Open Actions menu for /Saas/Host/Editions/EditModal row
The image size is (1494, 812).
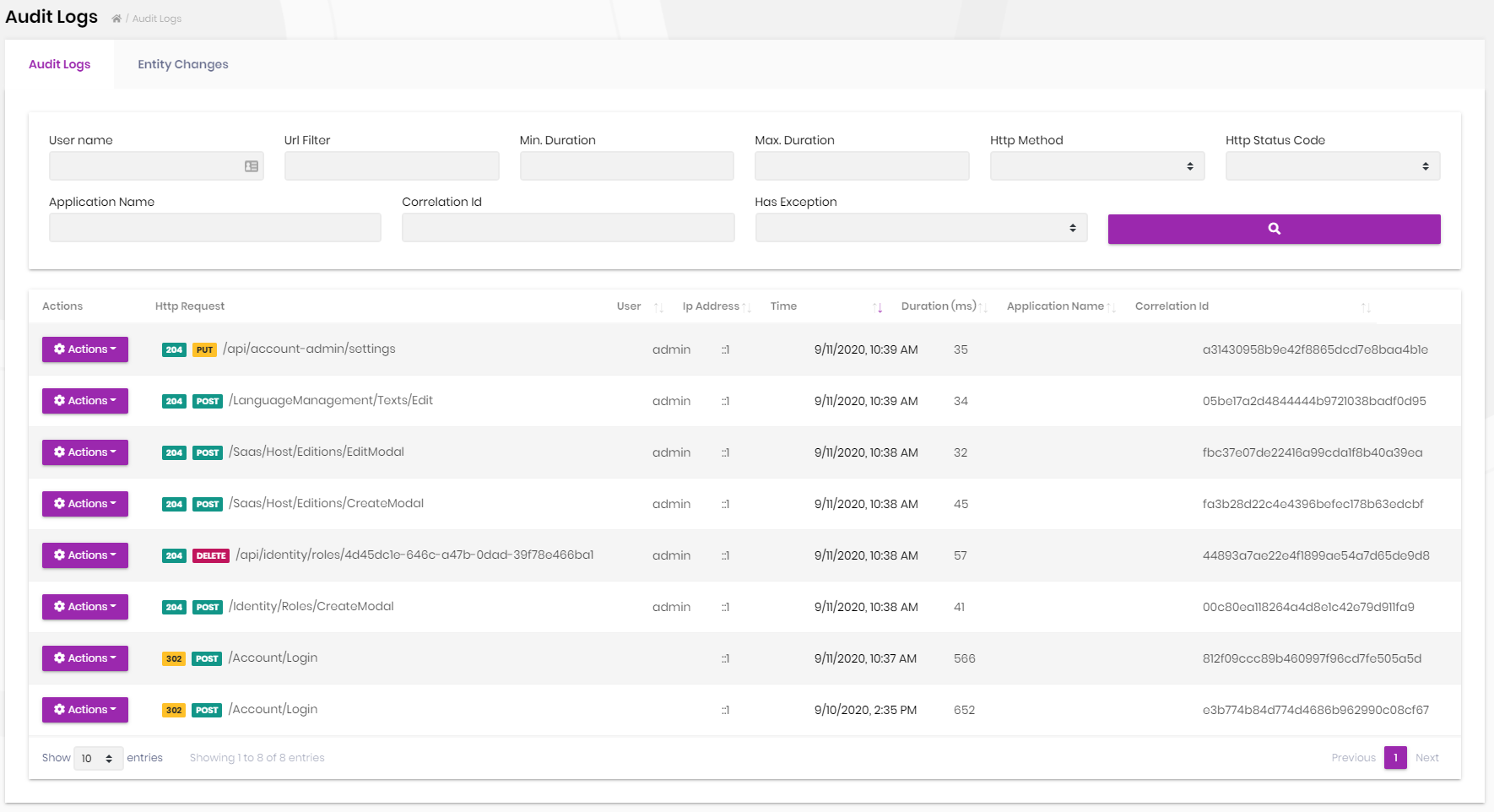click(x=85, y=452)
